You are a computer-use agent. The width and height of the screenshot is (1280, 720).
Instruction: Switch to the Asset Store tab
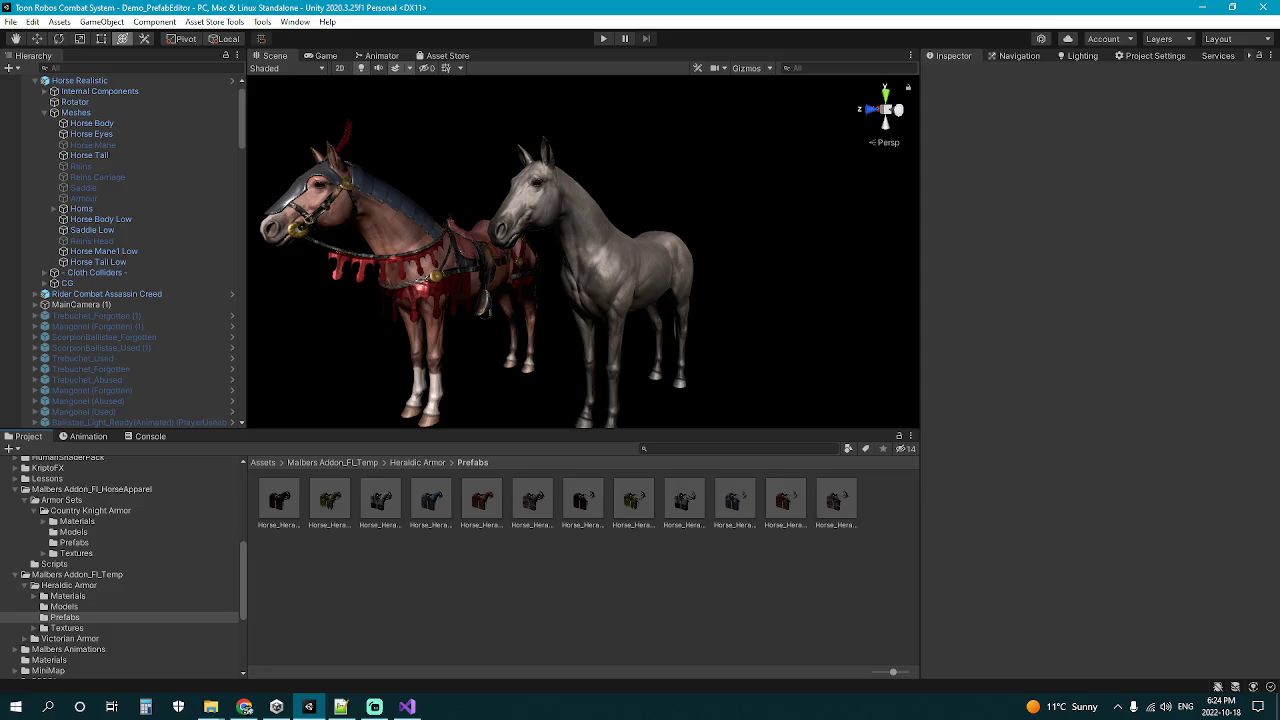[x=442, y=56]
